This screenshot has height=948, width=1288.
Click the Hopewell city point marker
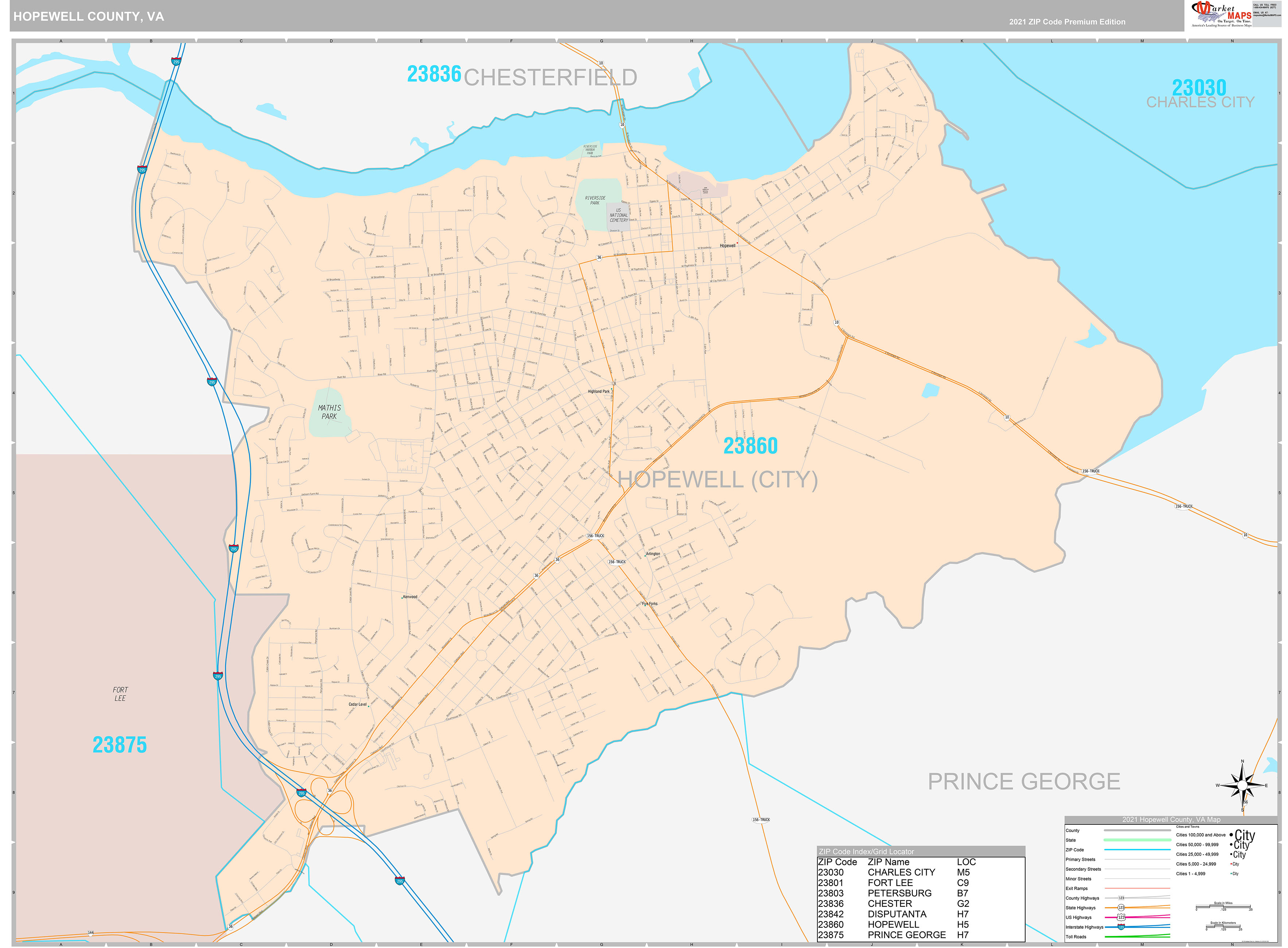pos(737,243)
